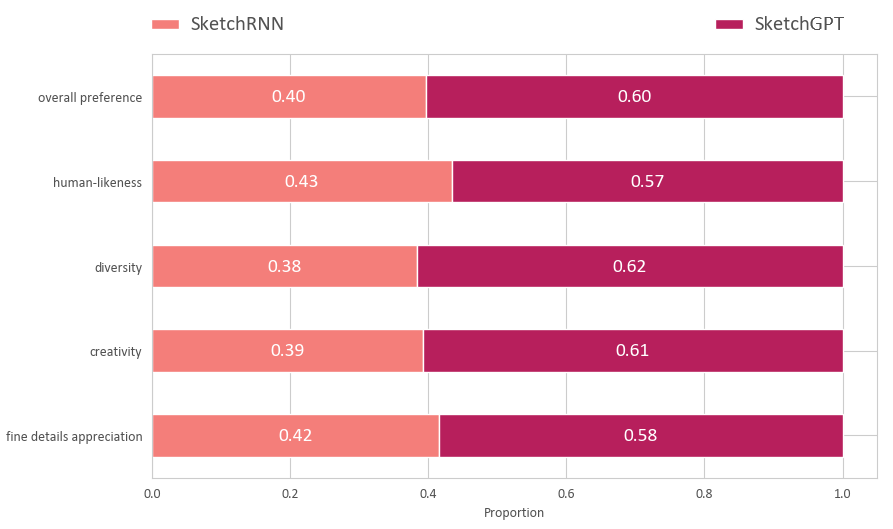Select the human-likeness SketchGPT bar segment
The image size is (893, 529).
click(647, 182)
